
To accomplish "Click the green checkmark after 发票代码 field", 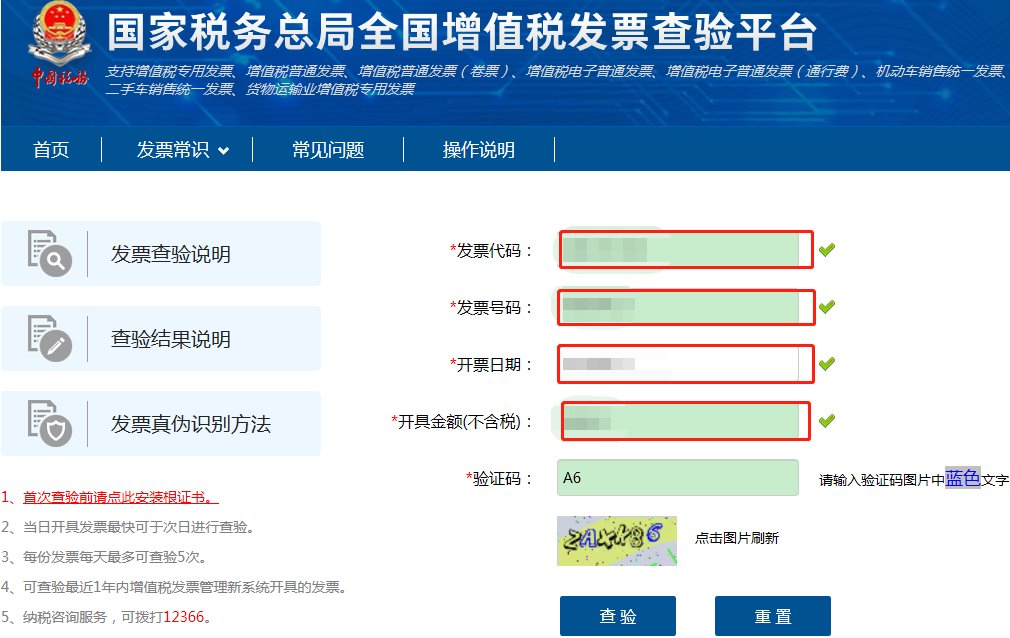I will [x=827, y=250].
